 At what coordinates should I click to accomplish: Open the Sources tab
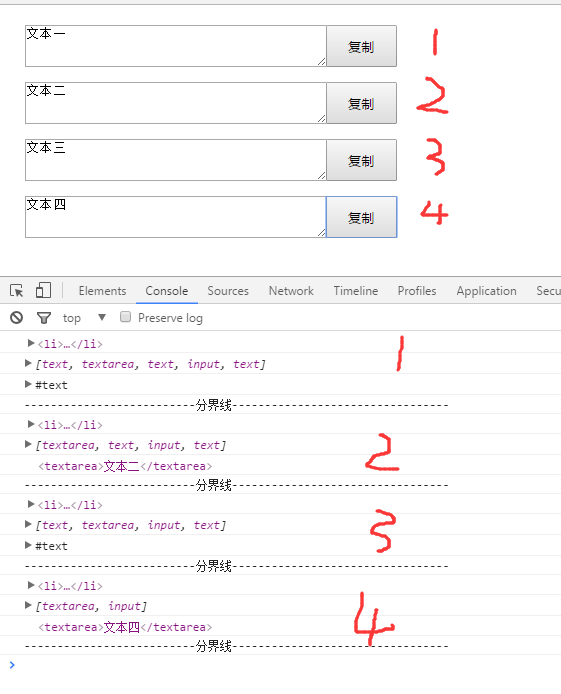pyautogui.click(x=228, y=291)
